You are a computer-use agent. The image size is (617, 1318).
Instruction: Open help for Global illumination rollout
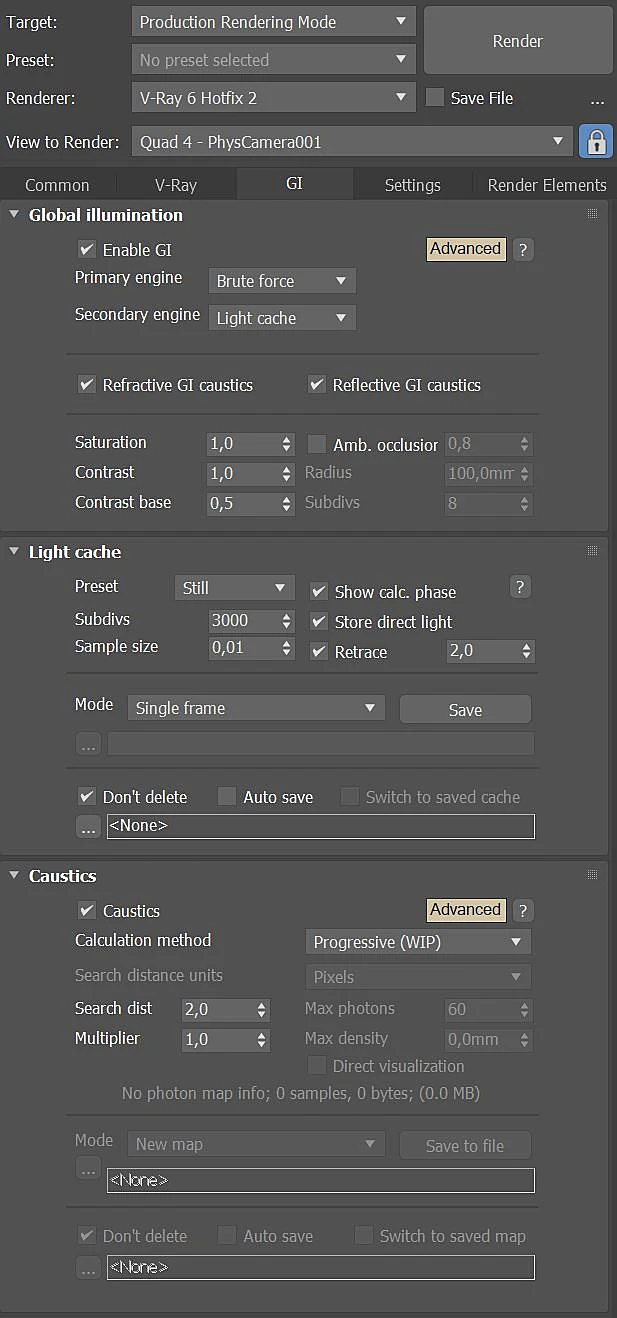pyautogui.click(x=523, y=250)
